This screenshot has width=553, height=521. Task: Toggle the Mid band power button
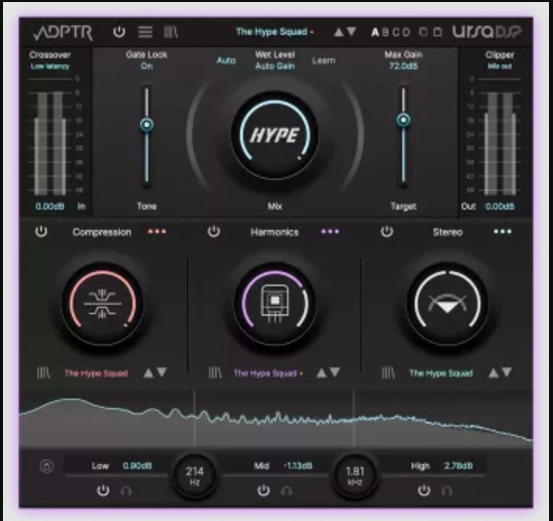263,491
